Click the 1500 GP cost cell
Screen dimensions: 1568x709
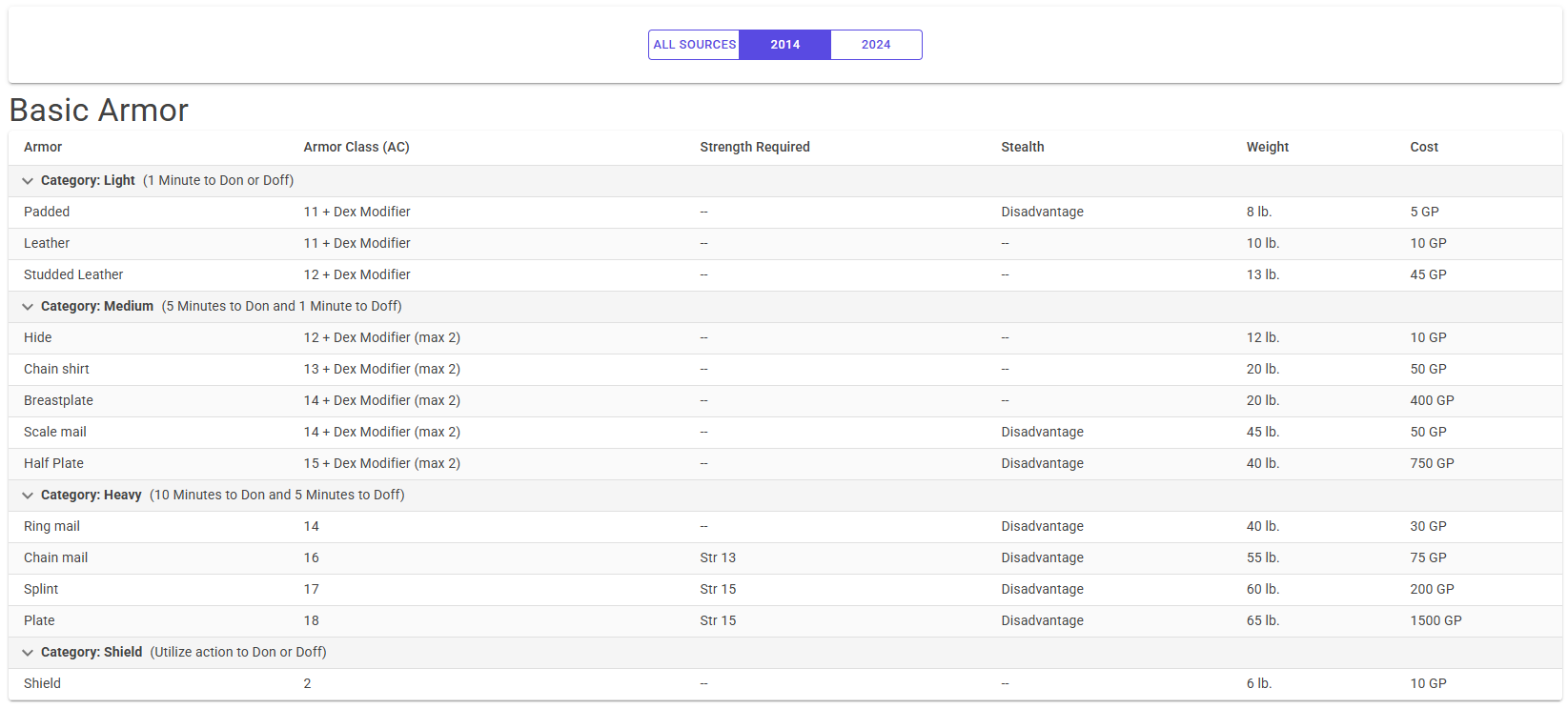pyautogui.click(x=1436, y=620)
